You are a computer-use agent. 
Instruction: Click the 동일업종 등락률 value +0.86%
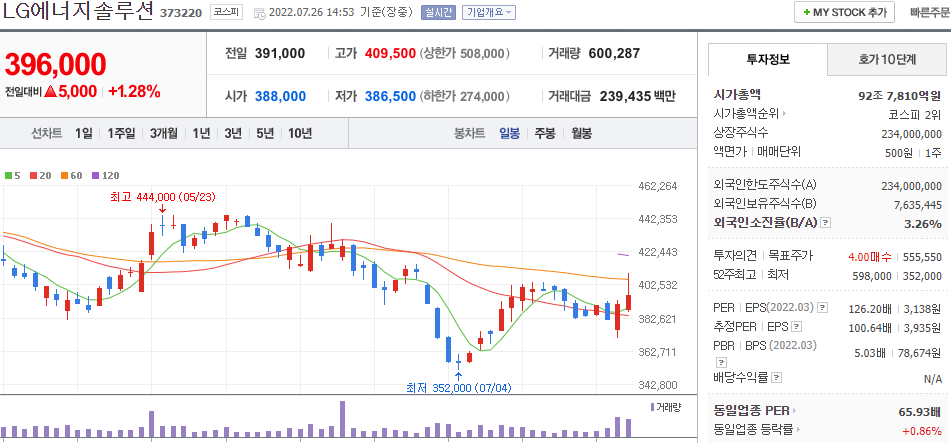click(x=924, y=430)
